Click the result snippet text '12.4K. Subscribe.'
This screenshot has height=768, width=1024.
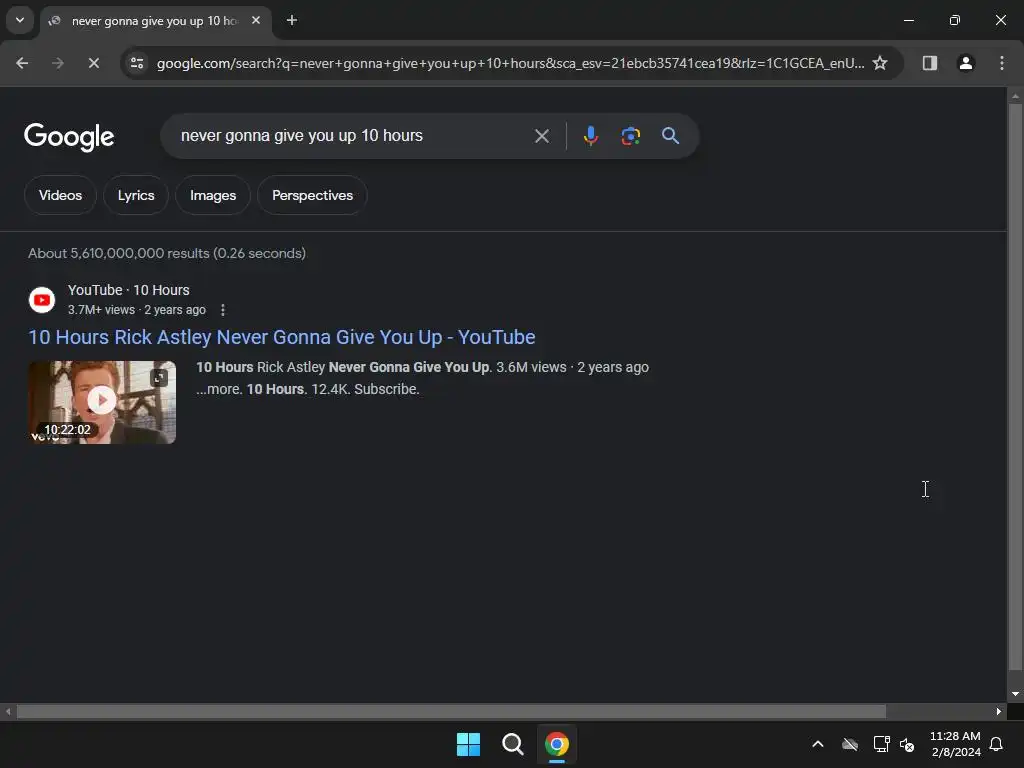(x=365, y=389)
